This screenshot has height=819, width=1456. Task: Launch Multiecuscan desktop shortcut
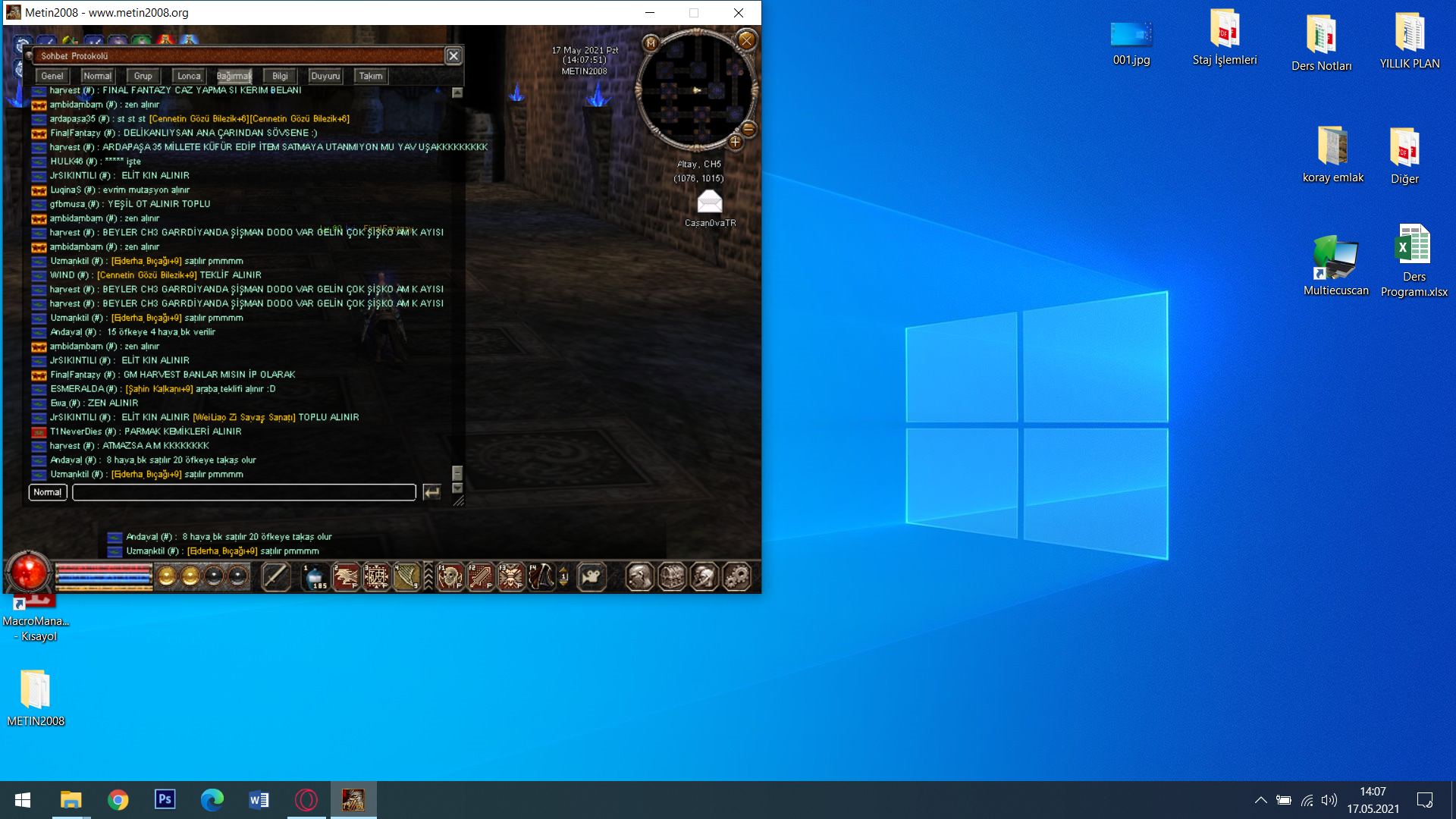click(x=1335, y=265)
